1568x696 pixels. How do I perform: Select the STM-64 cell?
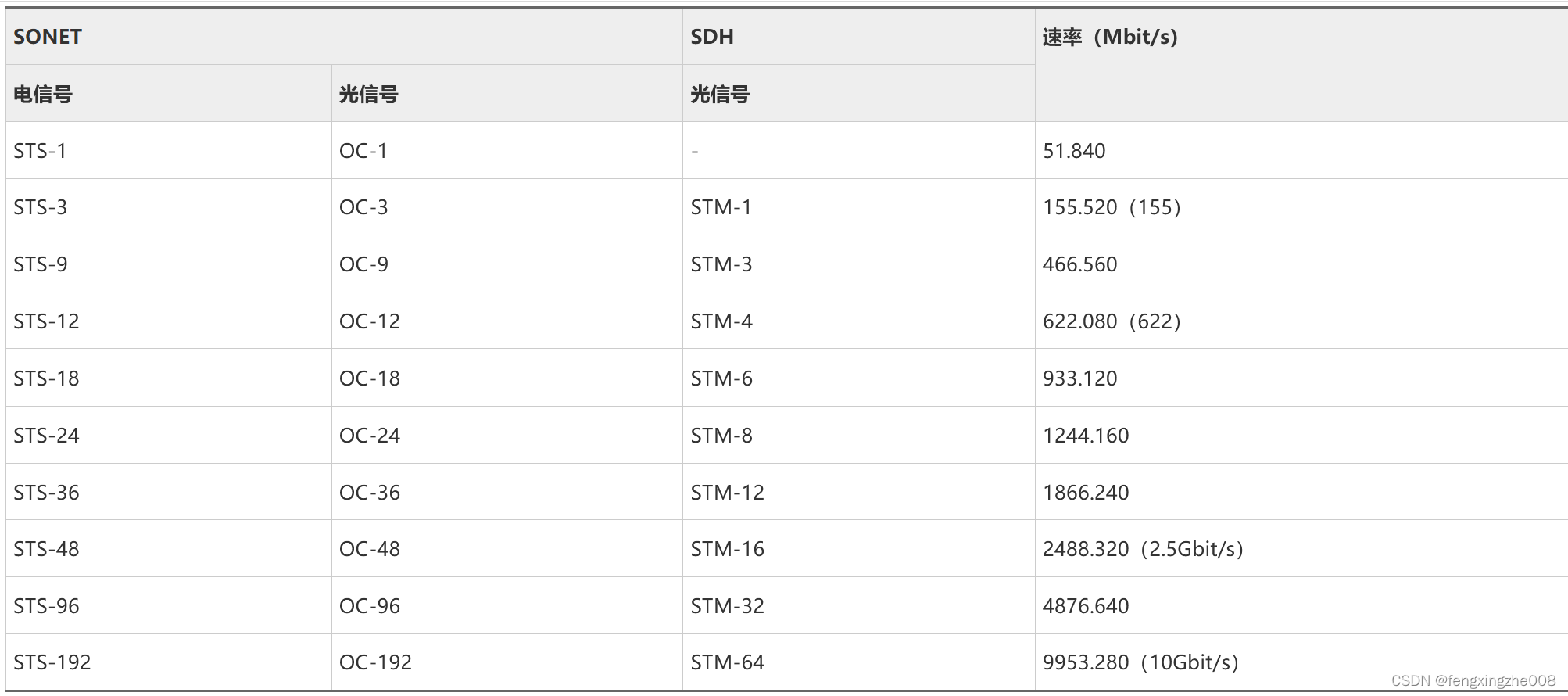[x=727, y=662]
